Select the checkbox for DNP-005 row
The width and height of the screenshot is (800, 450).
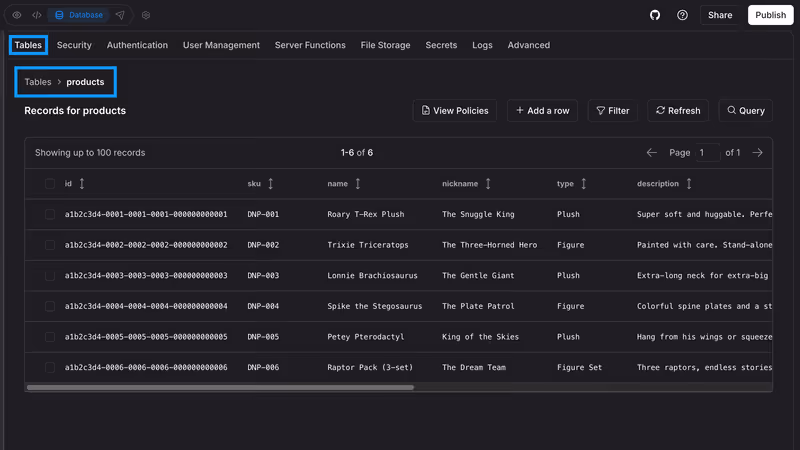(x=49, y=337)
